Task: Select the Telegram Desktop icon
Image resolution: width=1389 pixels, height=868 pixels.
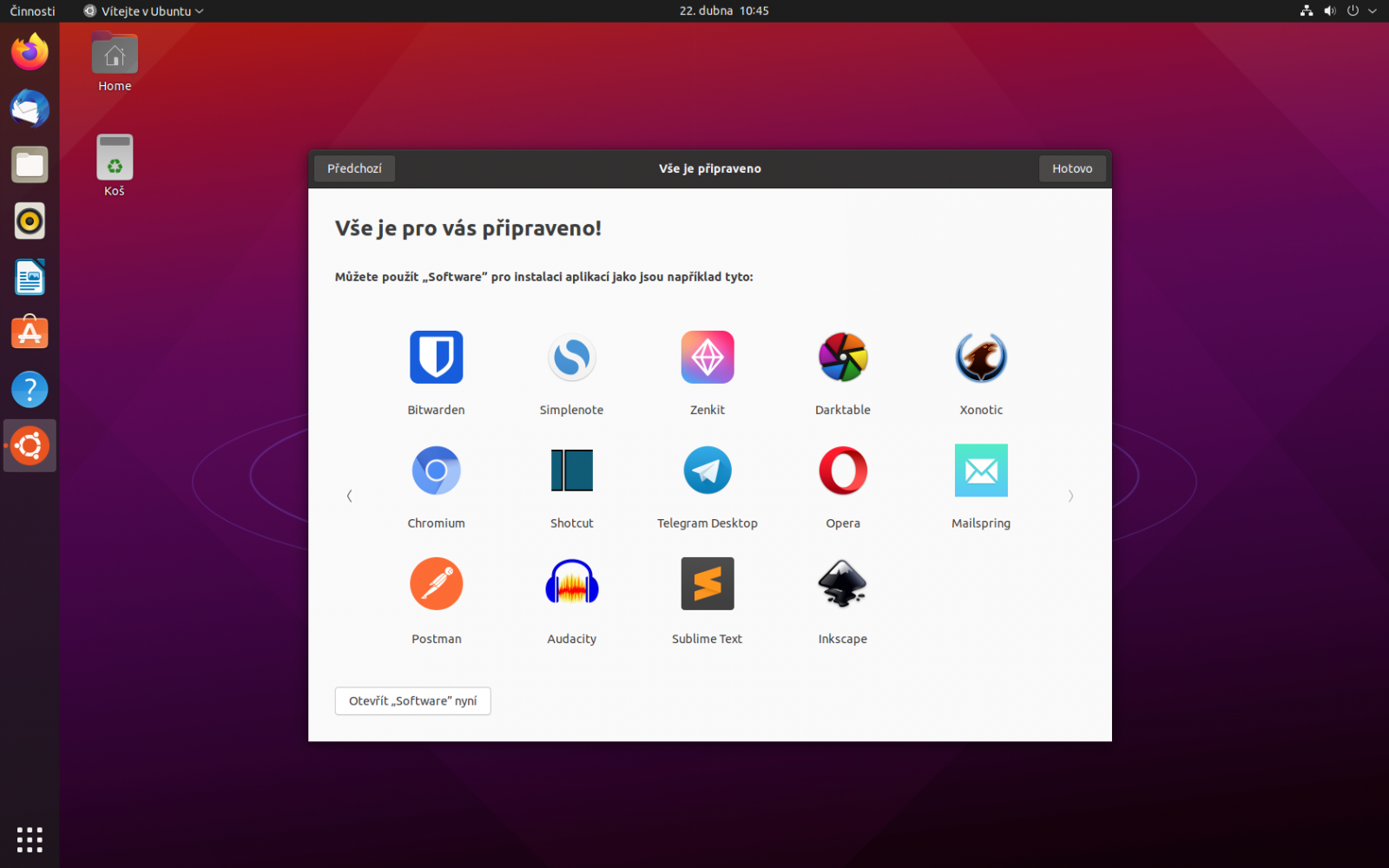Action: [x=707, y=470]
